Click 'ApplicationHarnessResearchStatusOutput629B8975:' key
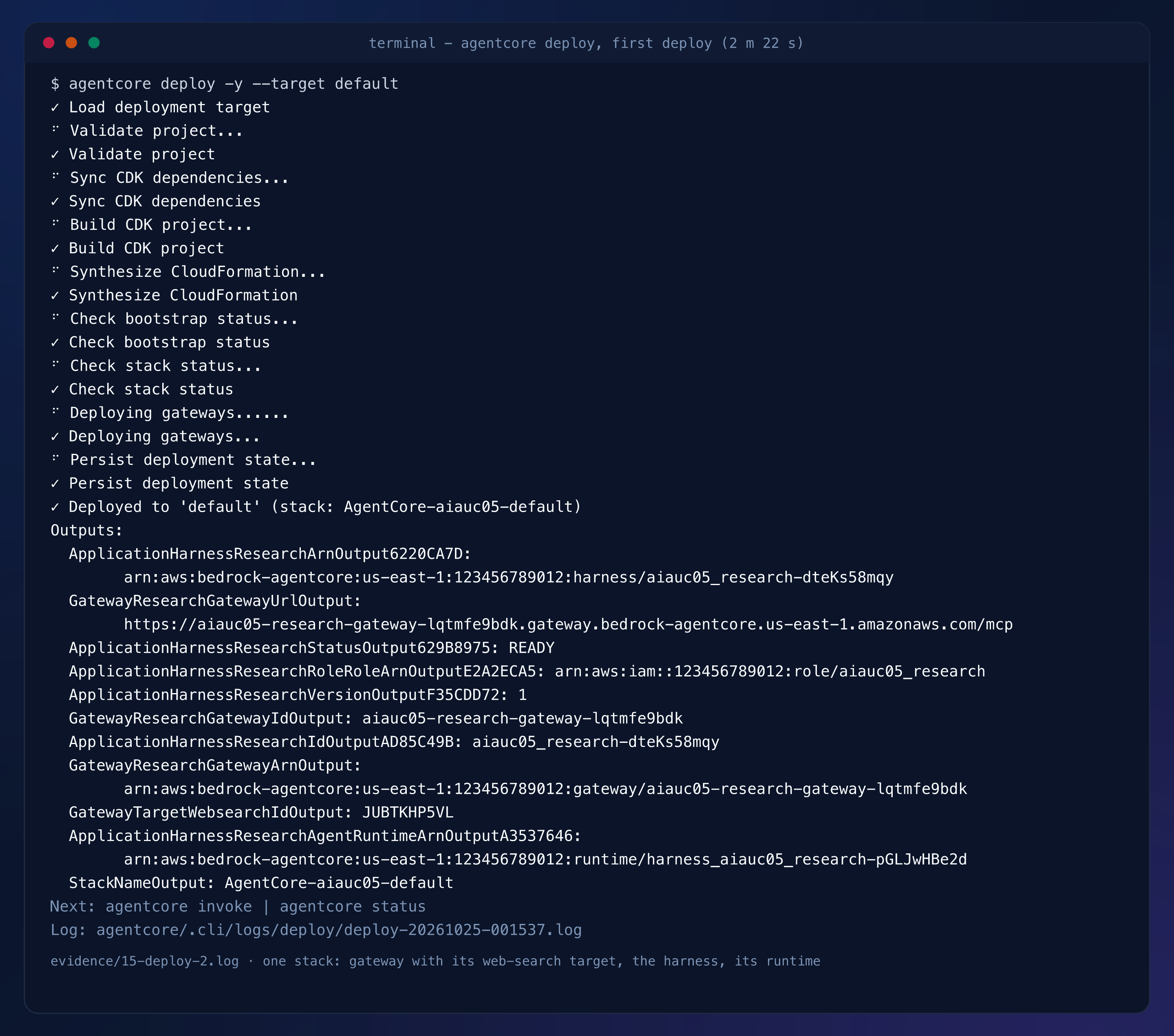1174x1036 pixels. [x=284, y=648]
